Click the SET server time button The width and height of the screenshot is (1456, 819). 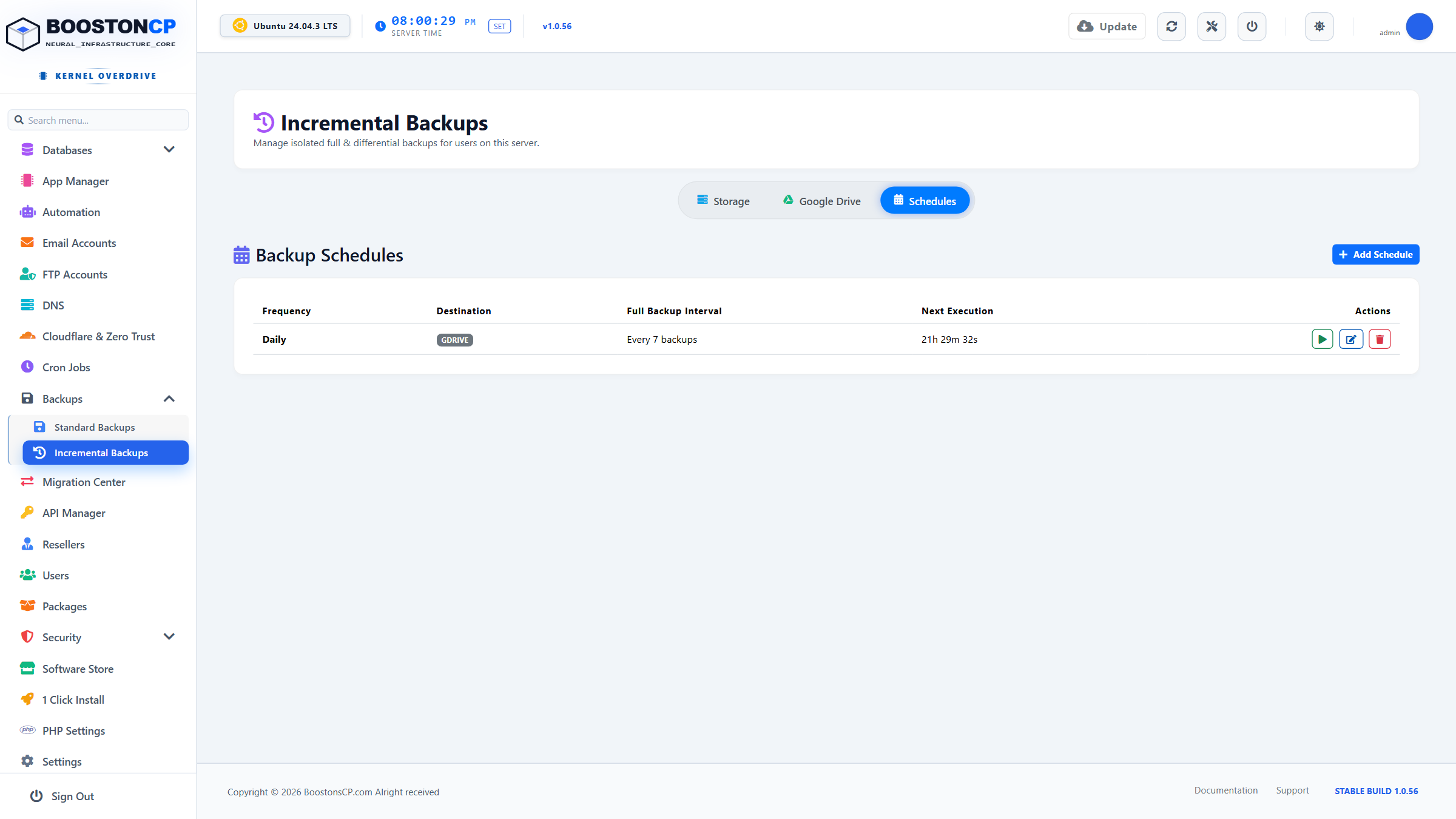[499, 26]
